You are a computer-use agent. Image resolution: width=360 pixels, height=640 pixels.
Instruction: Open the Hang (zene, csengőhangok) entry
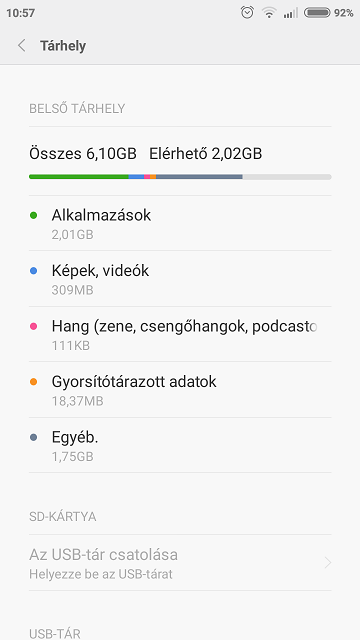[180, 334]
